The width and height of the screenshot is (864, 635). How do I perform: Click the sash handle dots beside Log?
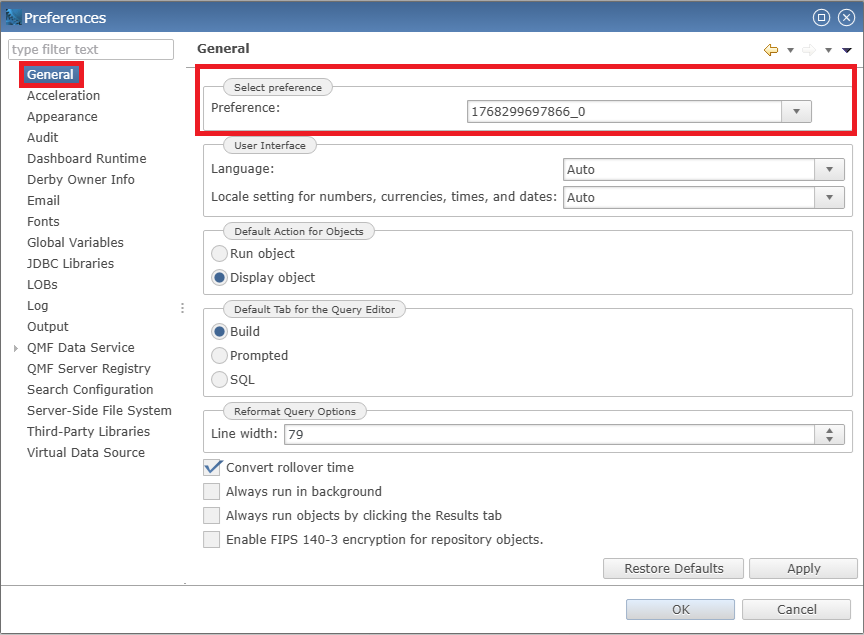coord(182,308)
